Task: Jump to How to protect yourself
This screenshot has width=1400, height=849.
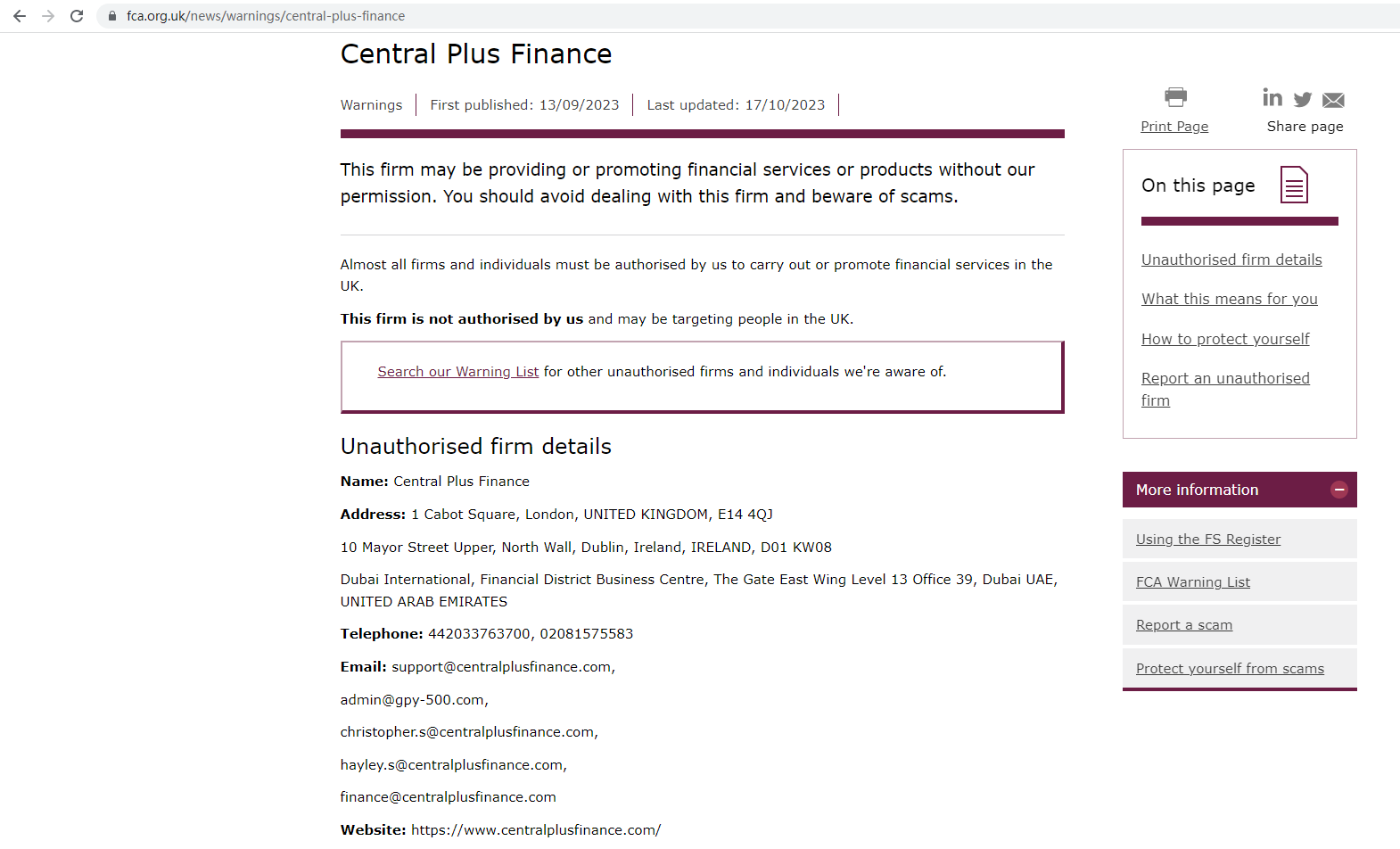Action: [1225, 339]
